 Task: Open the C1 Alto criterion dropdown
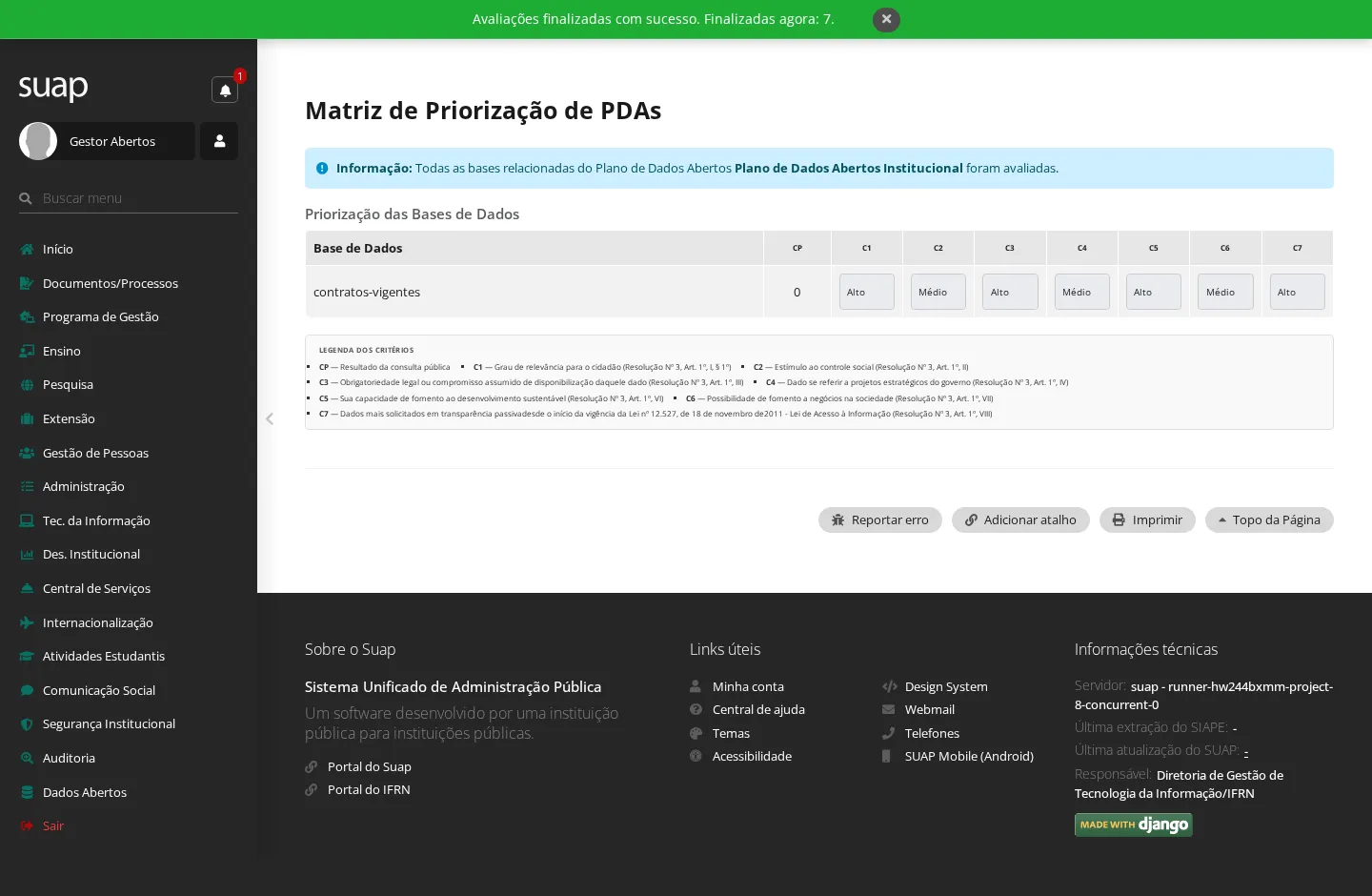tap(866, 292)
